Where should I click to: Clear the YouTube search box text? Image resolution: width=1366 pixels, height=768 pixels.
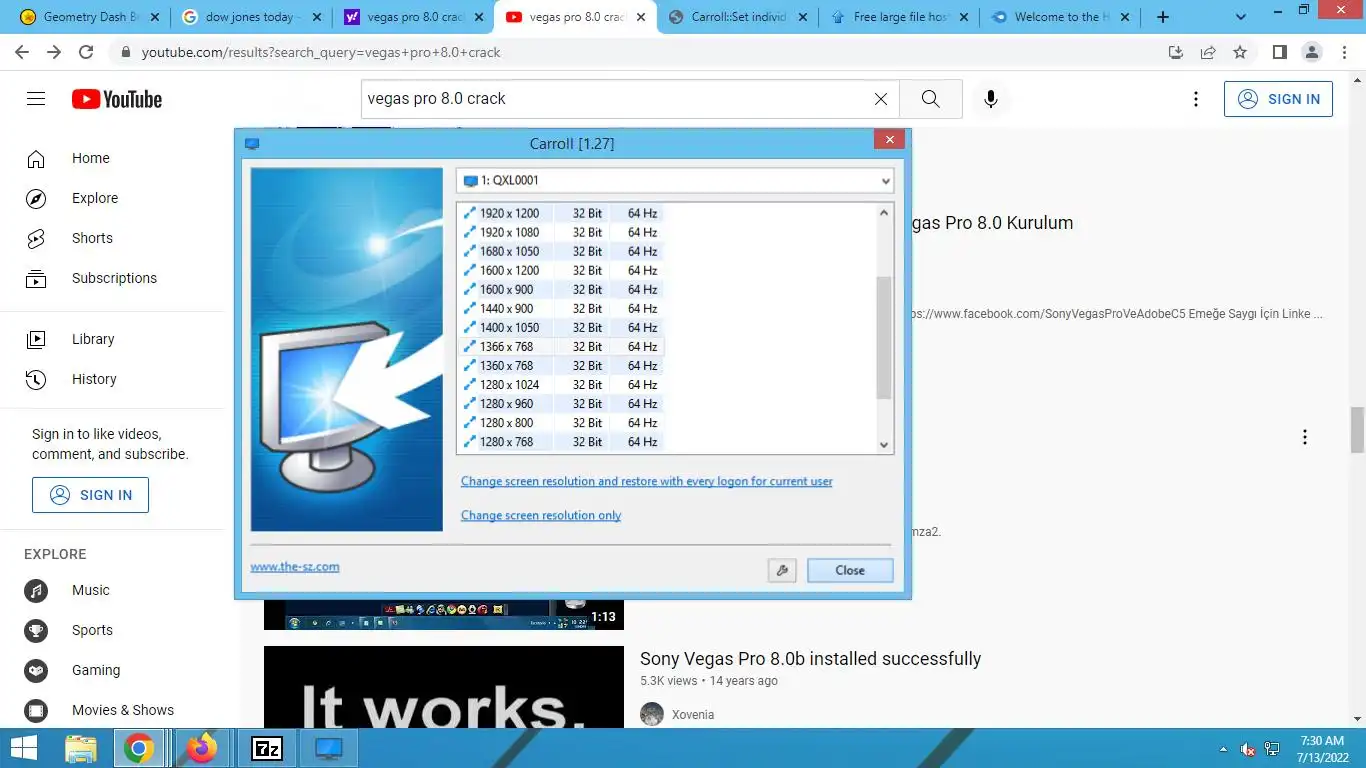tap(881, 99)
